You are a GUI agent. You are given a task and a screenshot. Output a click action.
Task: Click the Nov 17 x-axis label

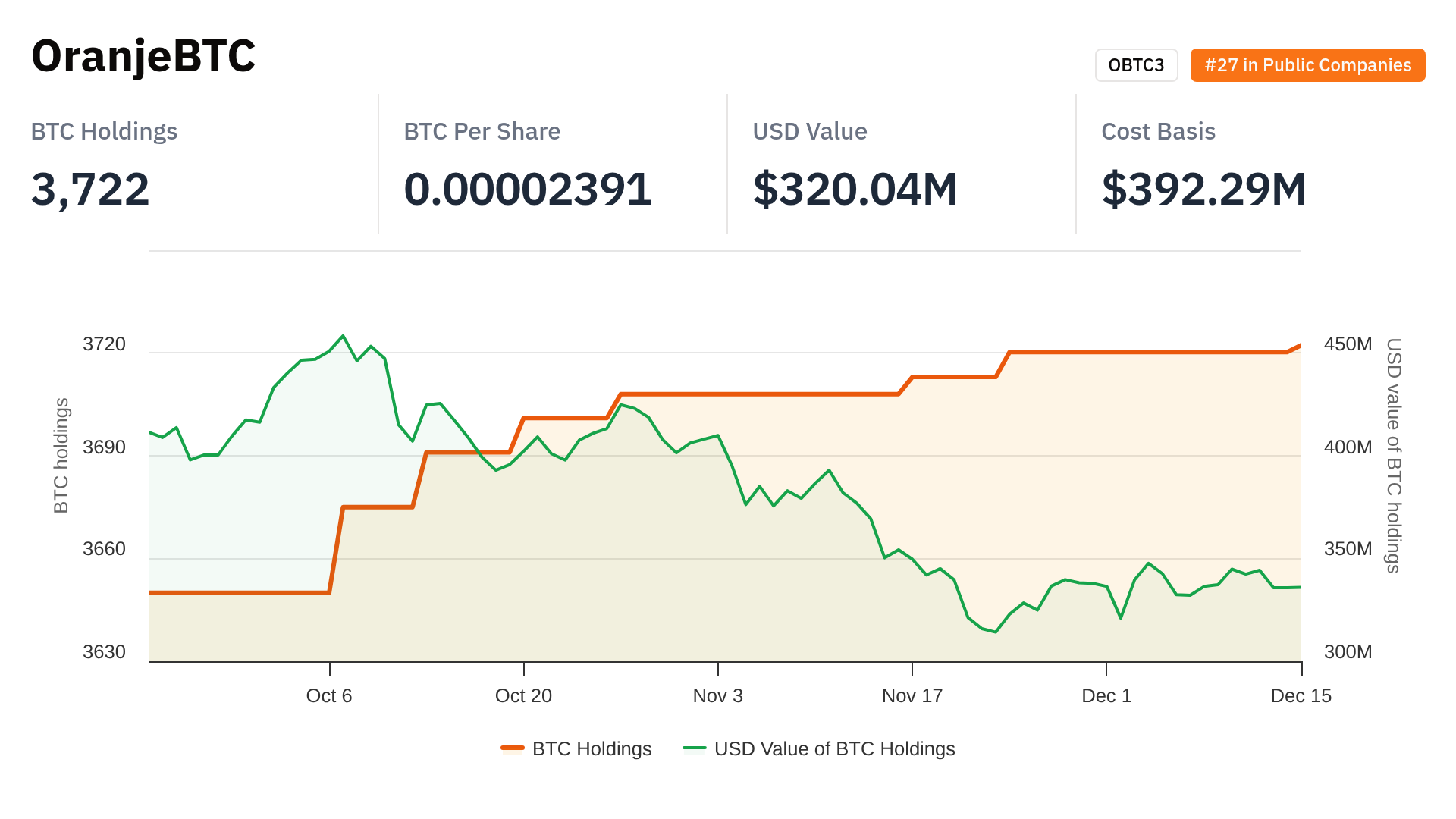(912, 696)
